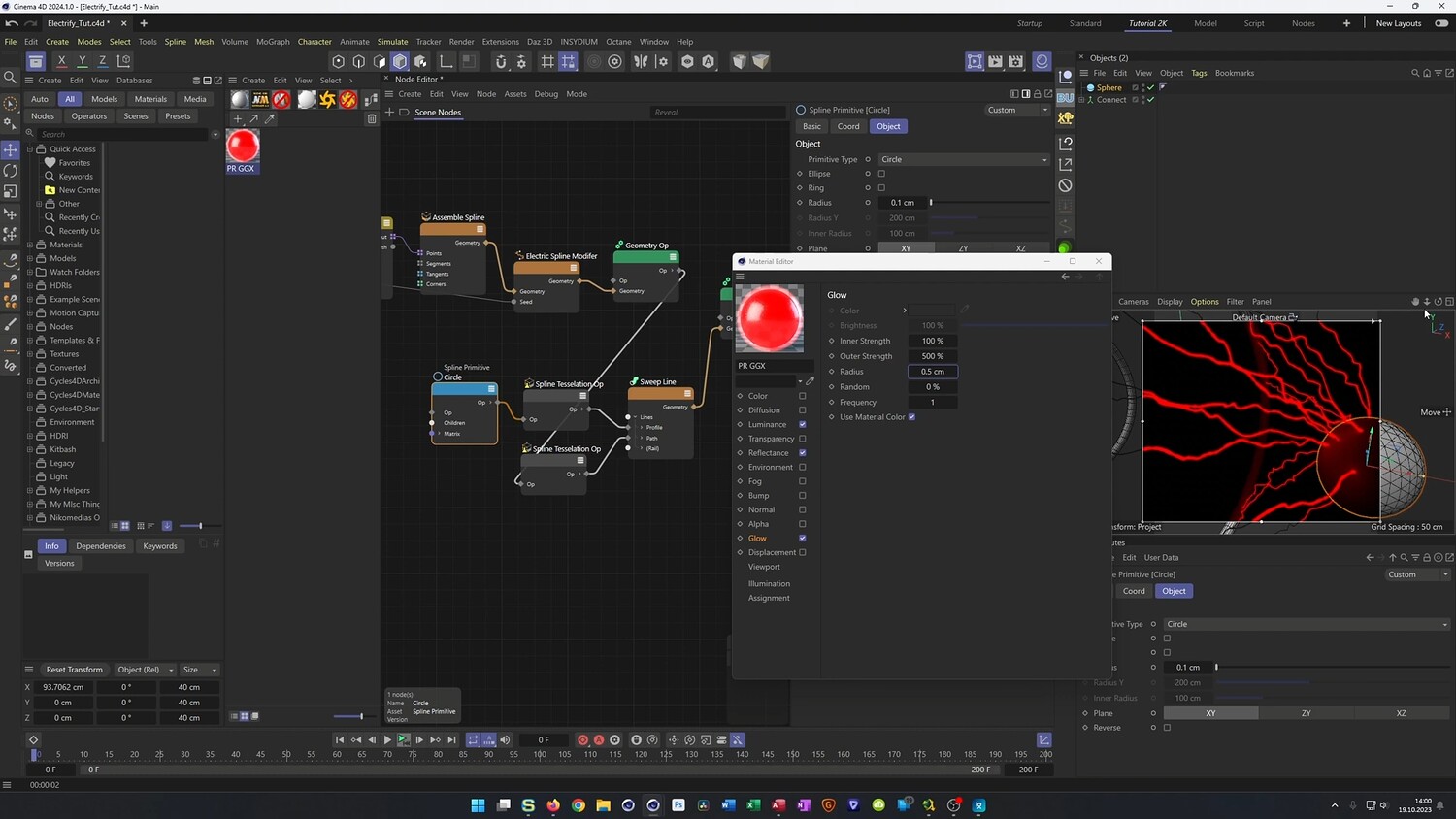
Task: Adjust Radius slider in lower attributes panel
Action: pyautogui.click(x=1333, y=668)
